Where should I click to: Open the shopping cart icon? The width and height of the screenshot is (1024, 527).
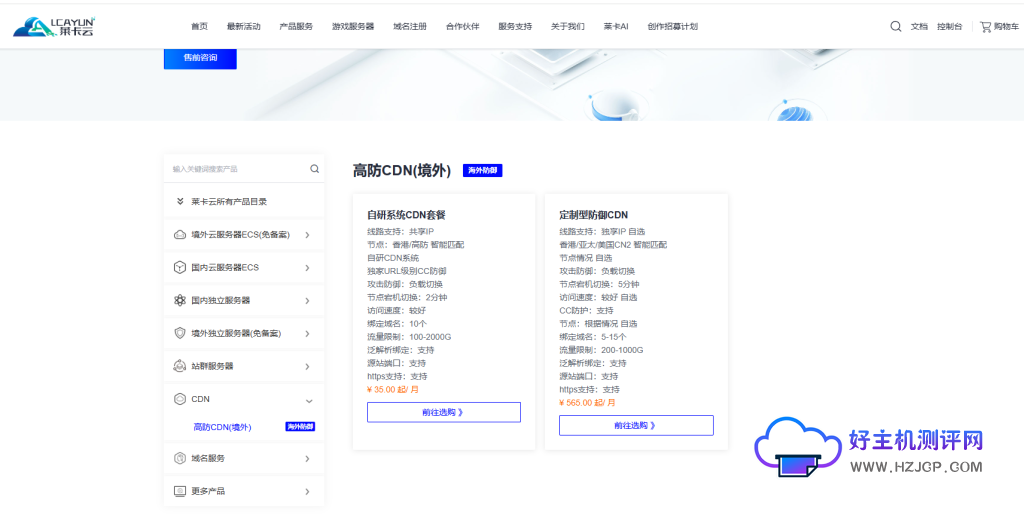click(985, 27)
